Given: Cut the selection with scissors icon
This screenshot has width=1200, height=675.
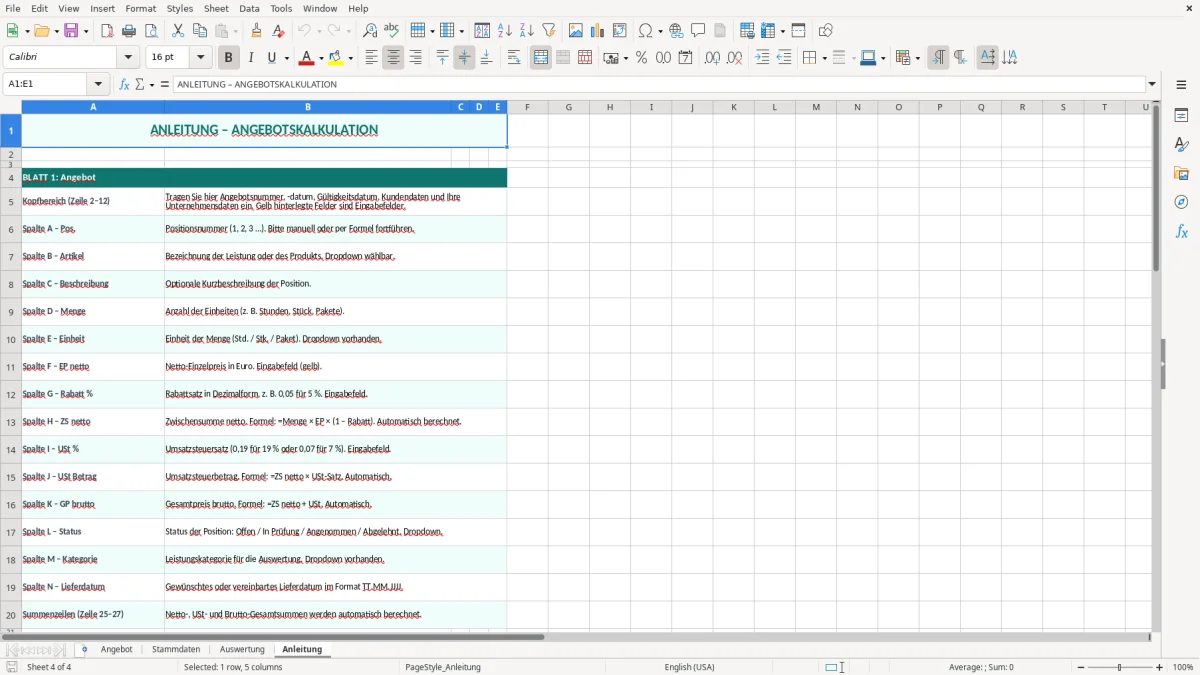Looking at the screenshot, I should [178, 31].
